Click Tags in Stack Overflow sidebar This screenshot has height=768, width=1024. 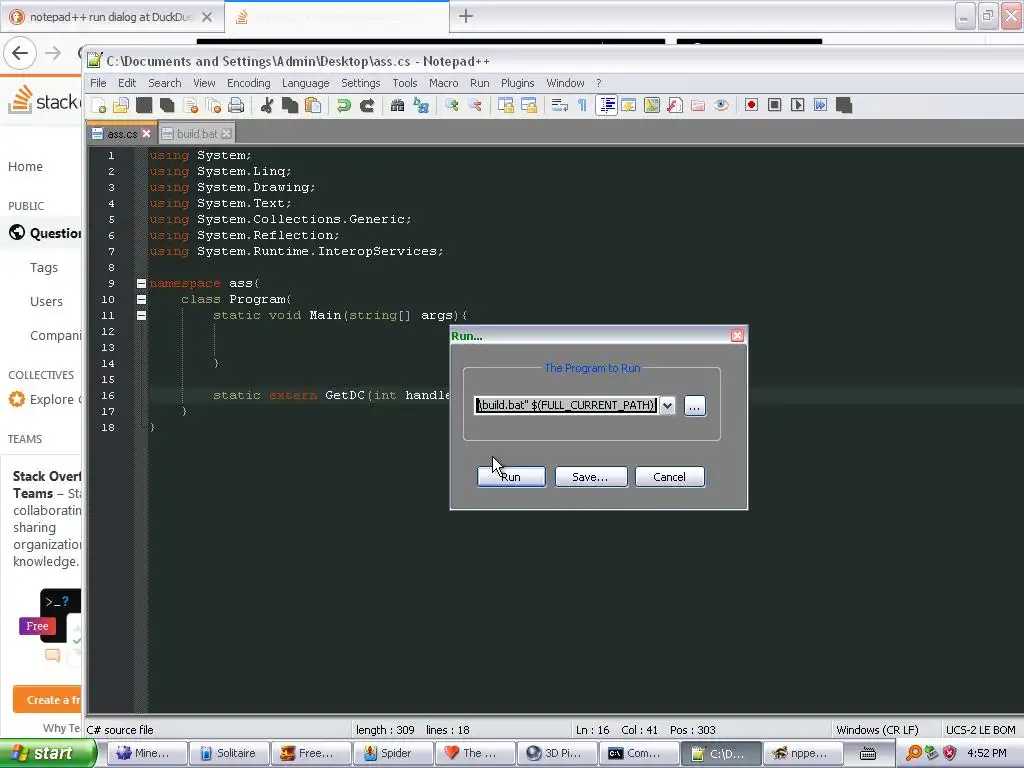(44, 268)
